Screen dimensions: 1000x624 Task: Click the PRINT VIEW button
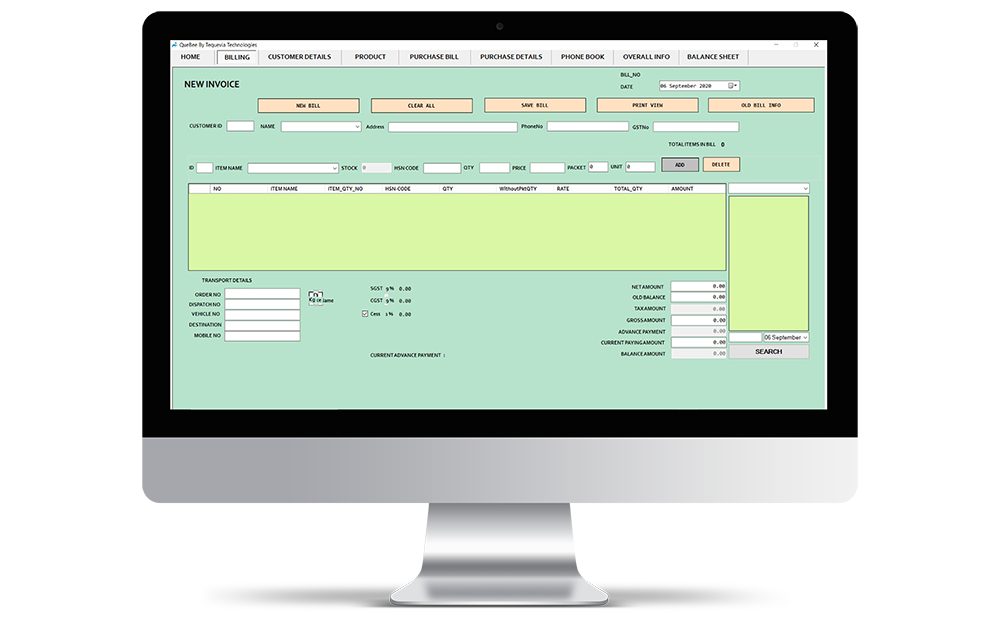point(647,105)
